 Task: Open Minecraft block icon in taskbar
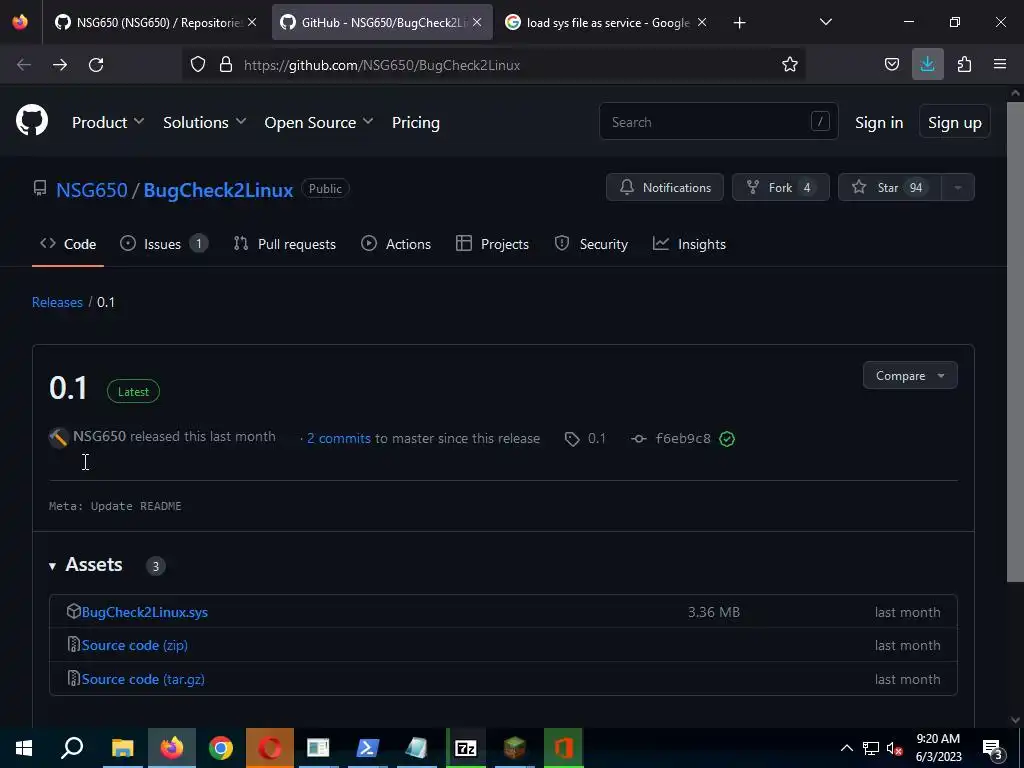515,748
